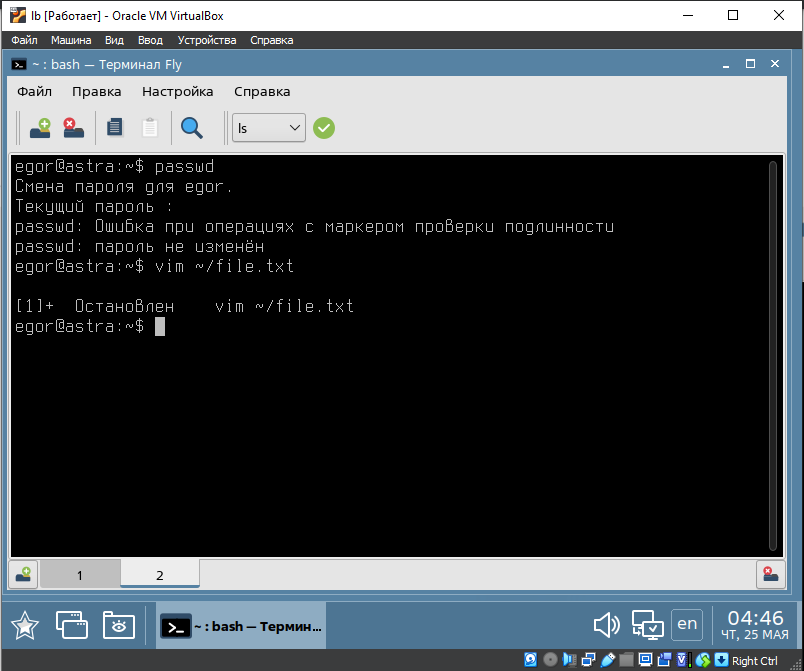Click the display settings status icon

[645, 660]
